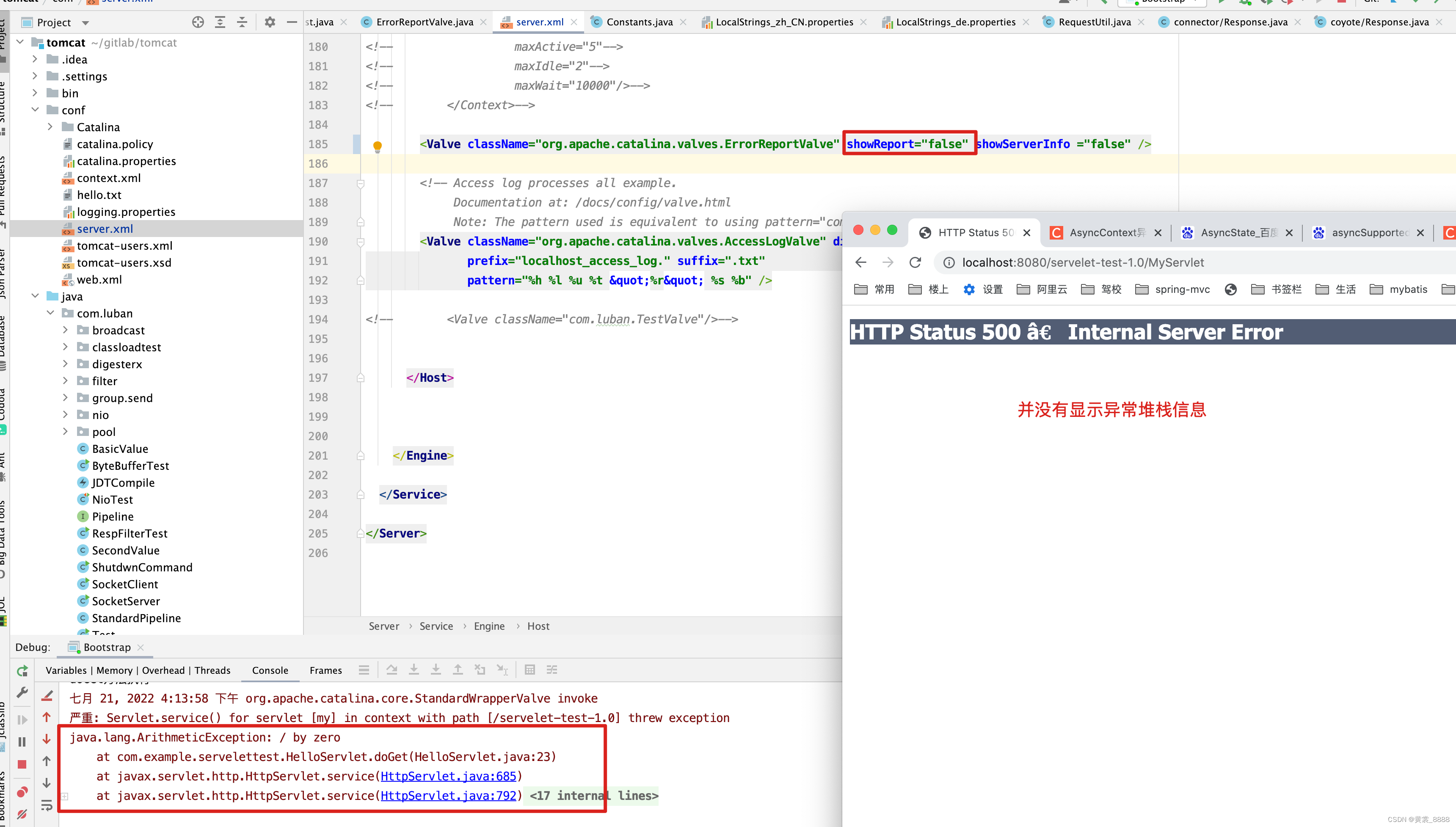This screenshot has height=827, width=1456.
Task: Collapse all in the Project panel
Action: [242, 22]
